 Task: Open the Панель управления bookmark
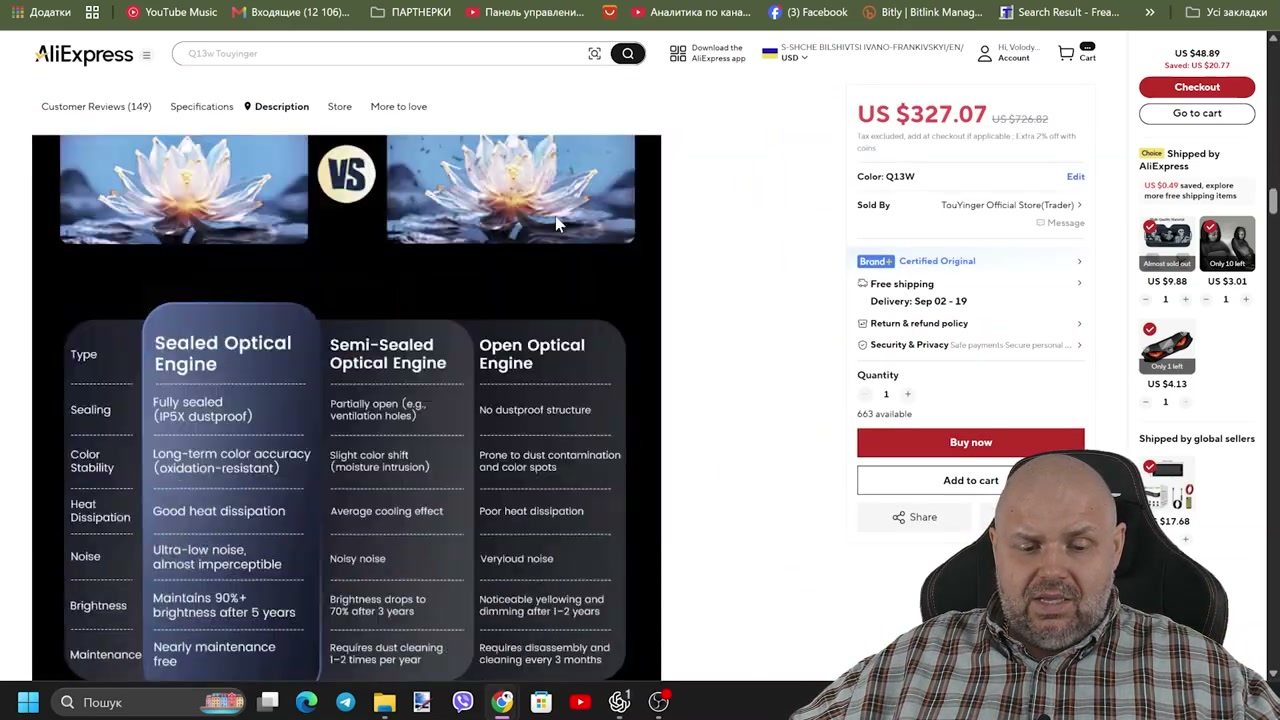(x=524, y=12)
